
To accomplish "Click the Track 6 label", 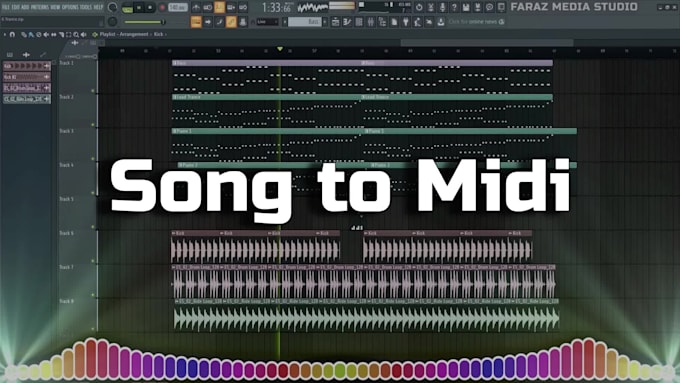I will click(x=66, y=233).
